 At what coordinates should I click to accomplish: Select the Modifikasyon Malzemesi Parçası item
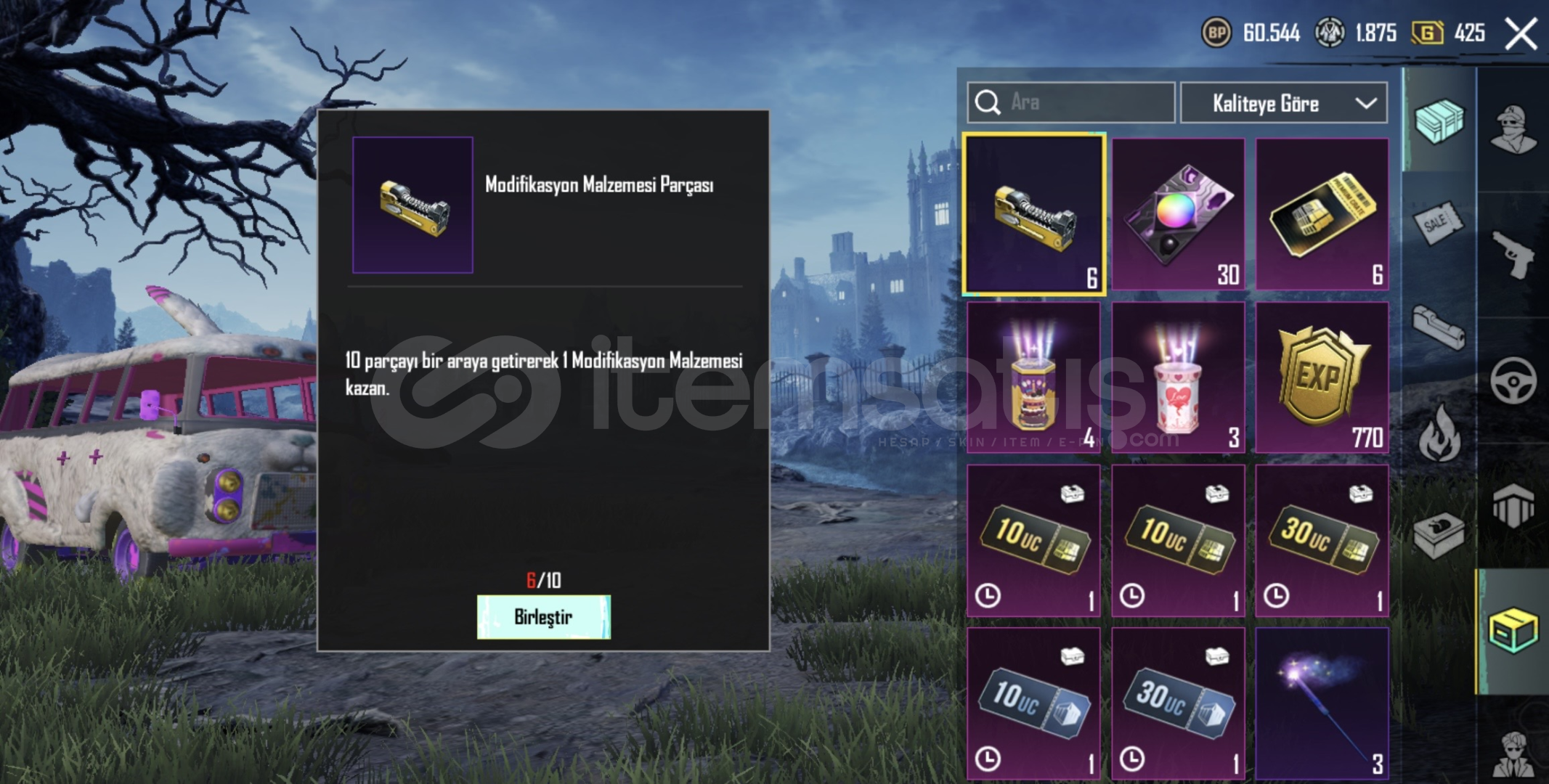1034,215
